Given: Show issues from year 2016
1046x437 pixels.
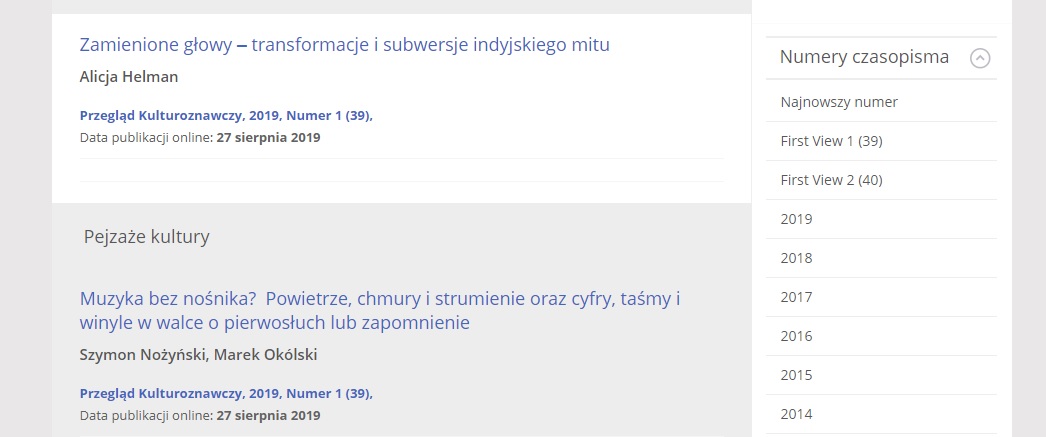Looking at the screenshot, I should click(797, 336).
